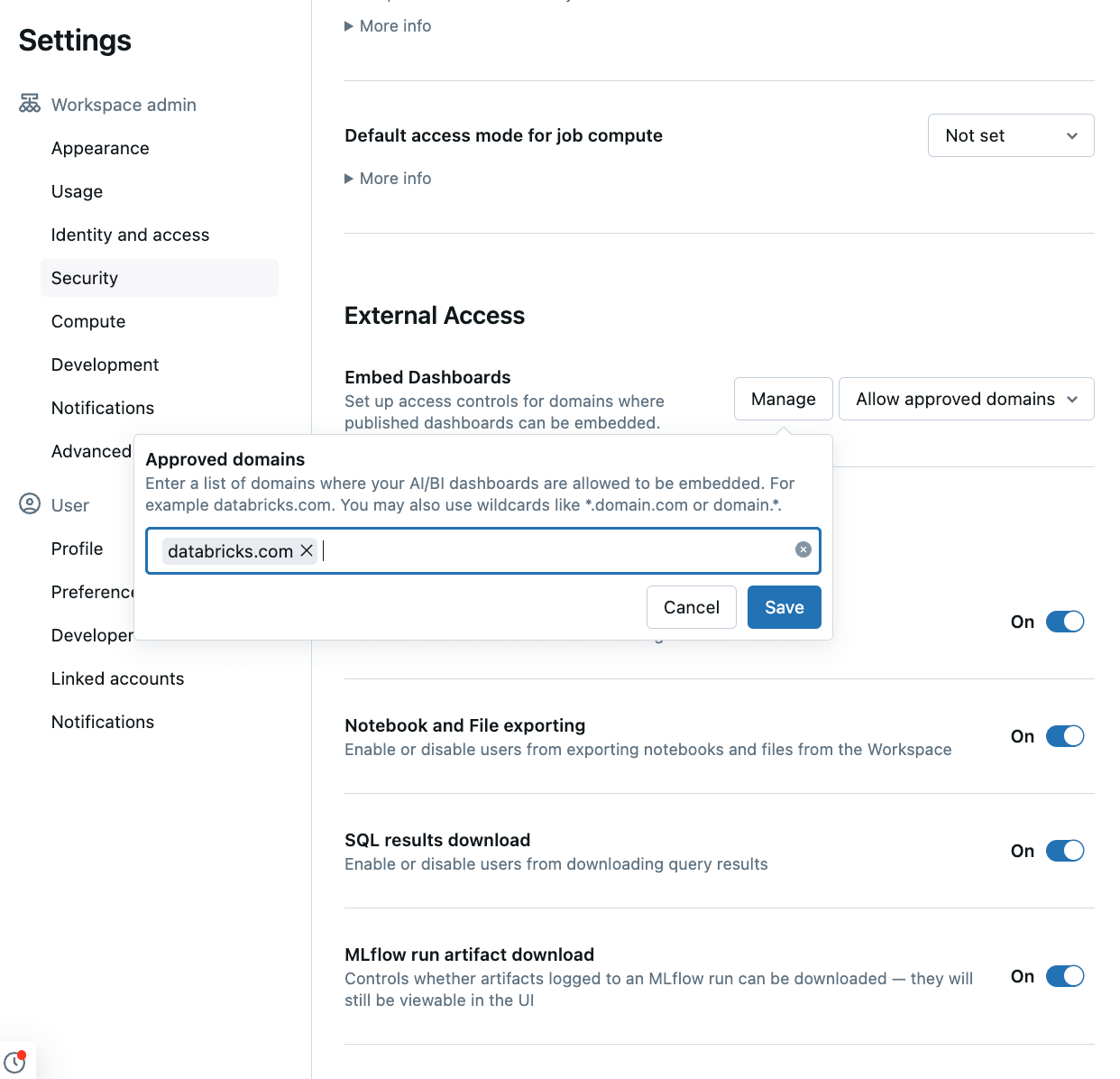The image size is (1120, 1079).
Task: Remove the databricks.com domain chip
Action: coord(307,550)
